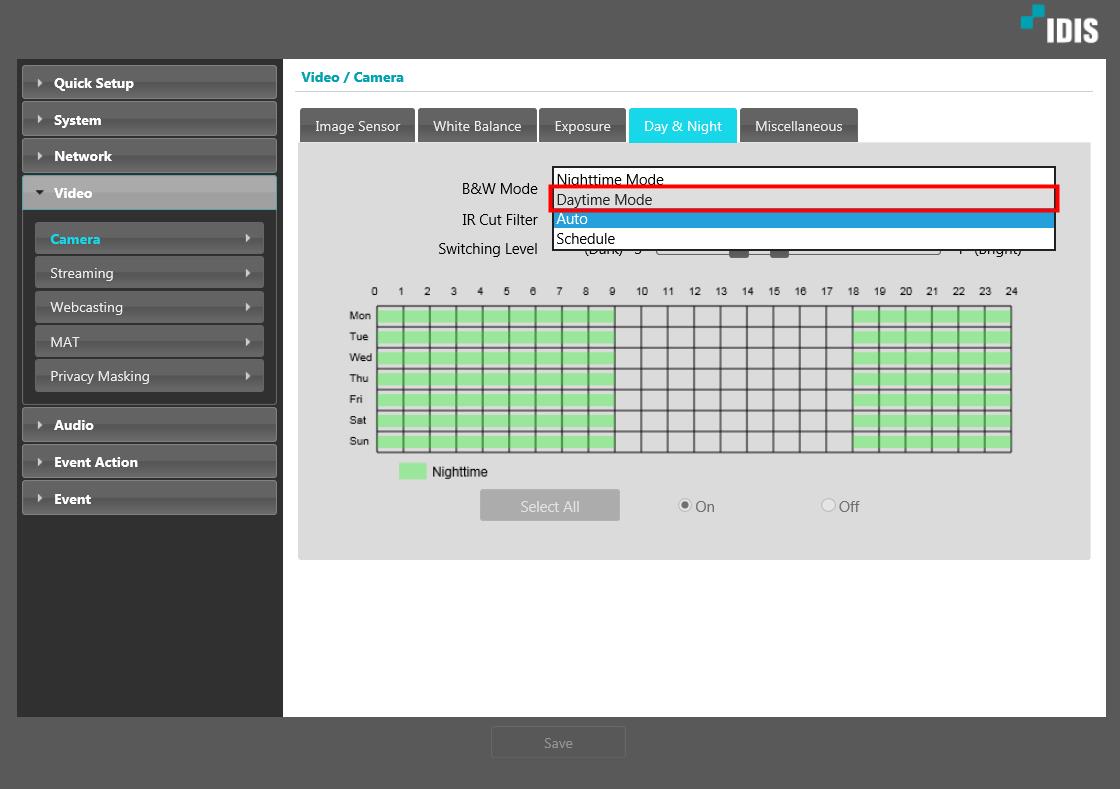Screen dimensions: 1120x789
Task: Switch to the Miscellaneous tab
Action: [799, 126]
